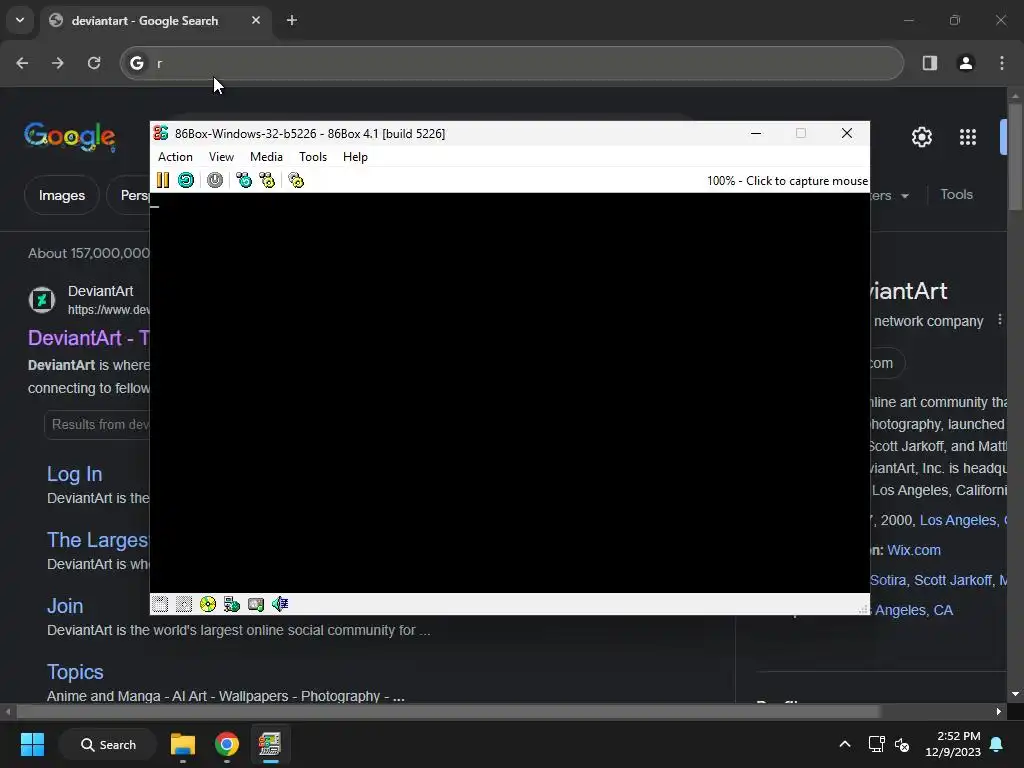Click the DeviantArt favicon in search result
Image resolution: width=1024 pixels, height=768 pixels.
click(42, 300)
